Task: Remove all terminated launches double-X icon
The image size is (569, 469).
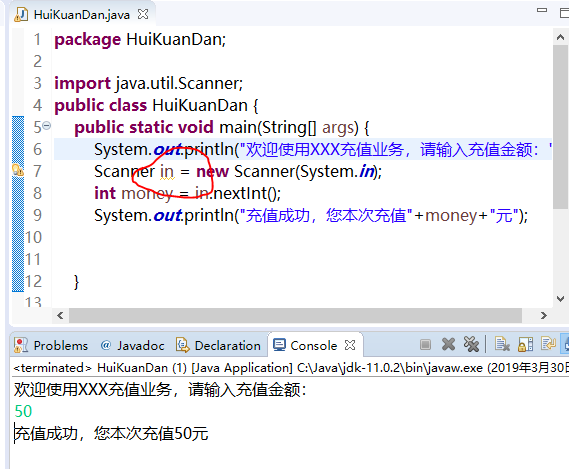Action: pos(471,344)
